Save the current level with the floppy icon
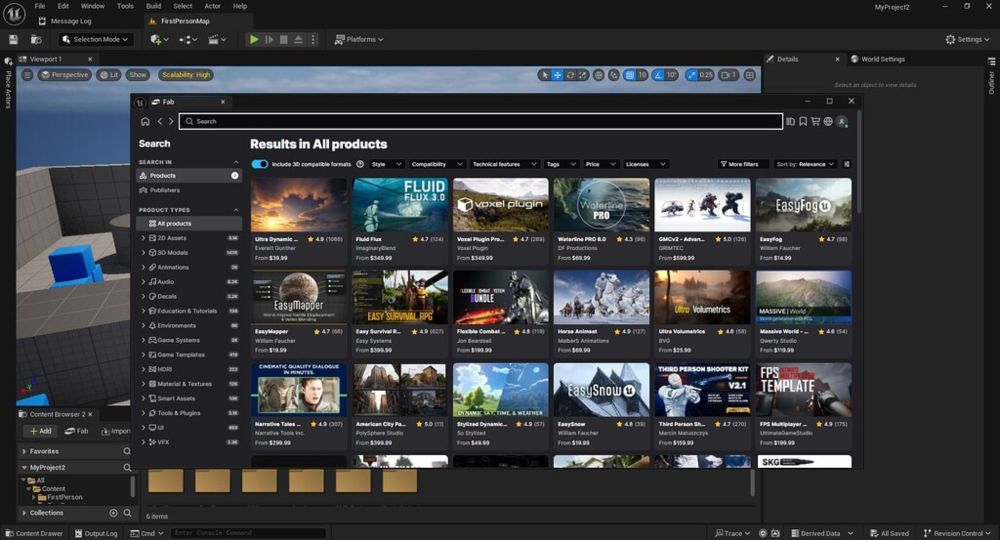This screenshot has height=540, width=1000. pos(13,40)
